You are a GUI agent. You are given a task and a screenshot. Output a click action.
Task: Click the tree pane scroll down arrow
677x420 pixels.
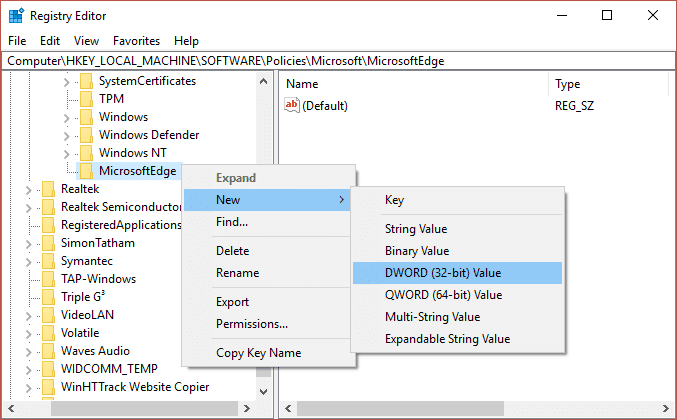263,392
